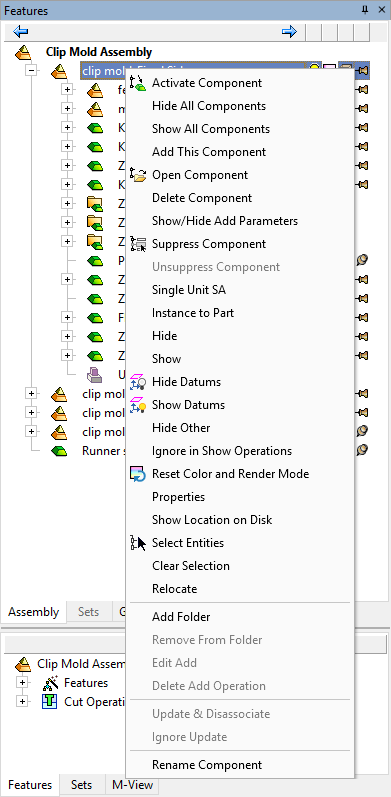Collapse the selected clip mold sub-assembly node
Screen dimensions: 391x797
[32, 71]
